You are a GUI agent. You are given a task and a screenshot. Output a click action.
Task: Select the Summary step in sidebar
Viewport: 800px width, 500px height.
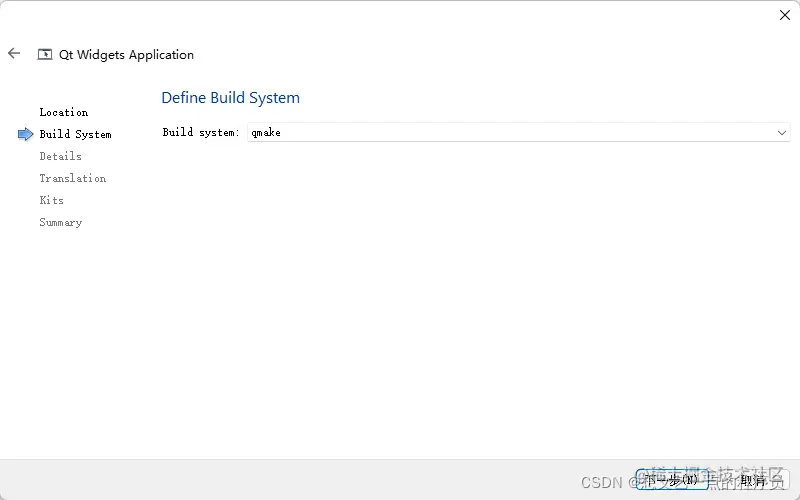pyautogui.click(x=61, y=222)
